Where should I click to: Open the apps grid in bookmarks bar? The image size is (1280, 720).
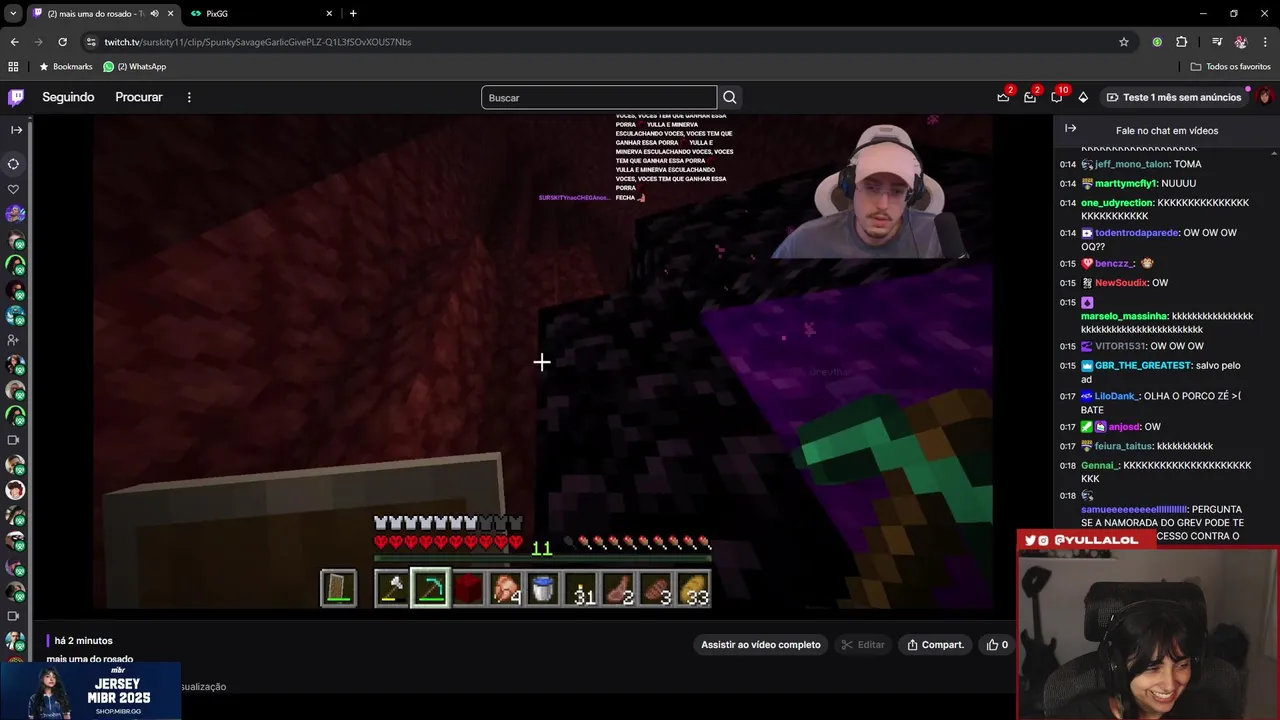click(13, 67)
